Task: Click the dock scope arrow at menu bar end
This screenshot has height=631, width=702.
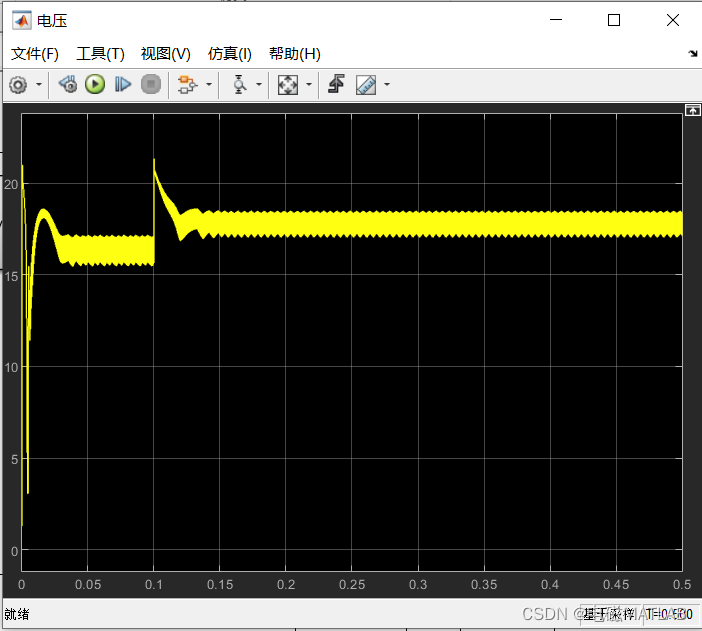Action: pos(693,54)
